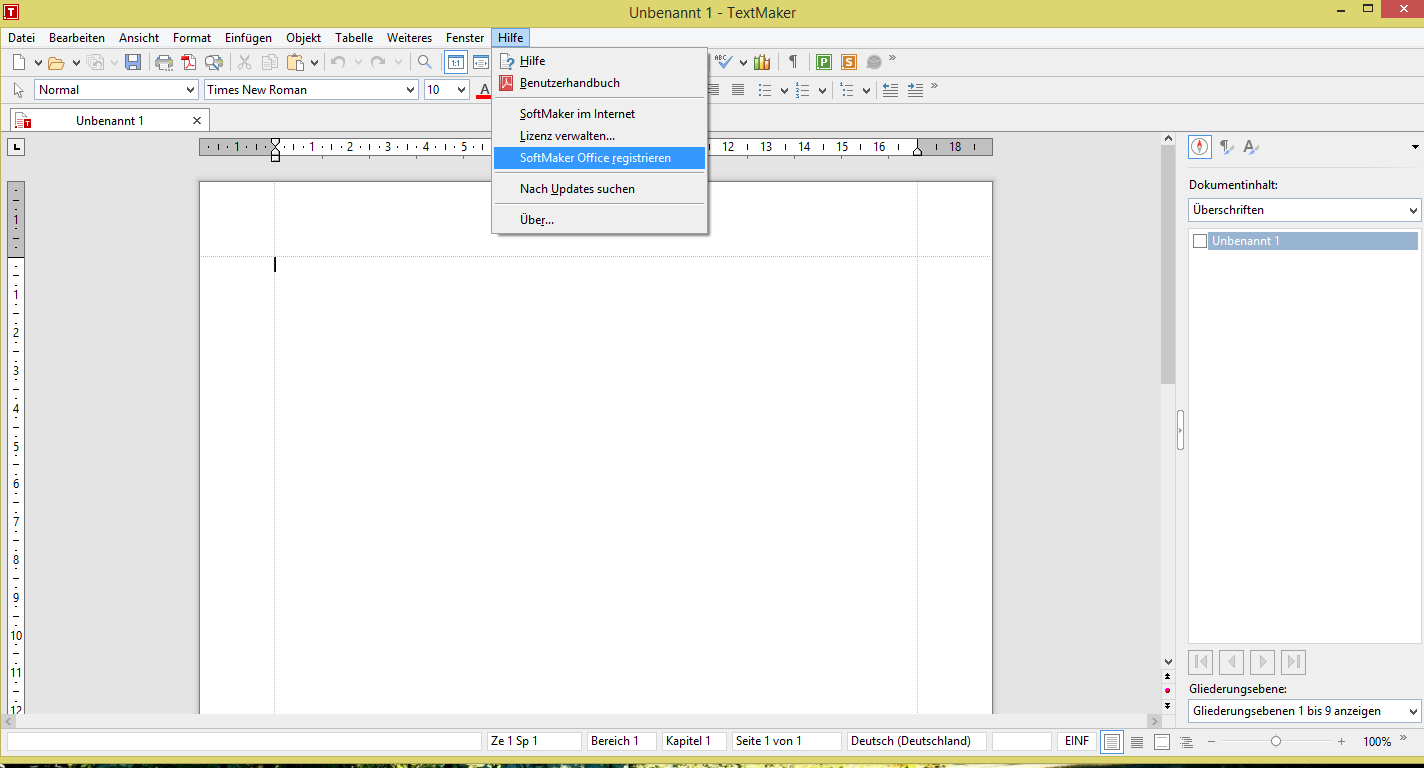1424x768 pixels.
Task: Select SoftMaker im Internet menu entry
Action: click(x=599, y=114)
